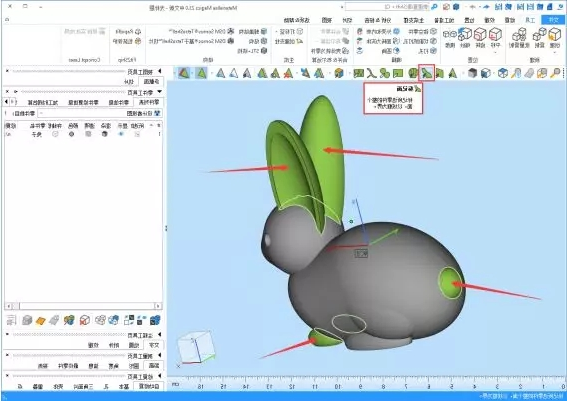Open the part-list view combo box dropdown
567x401 pixels.
click(x=41, y=114)
